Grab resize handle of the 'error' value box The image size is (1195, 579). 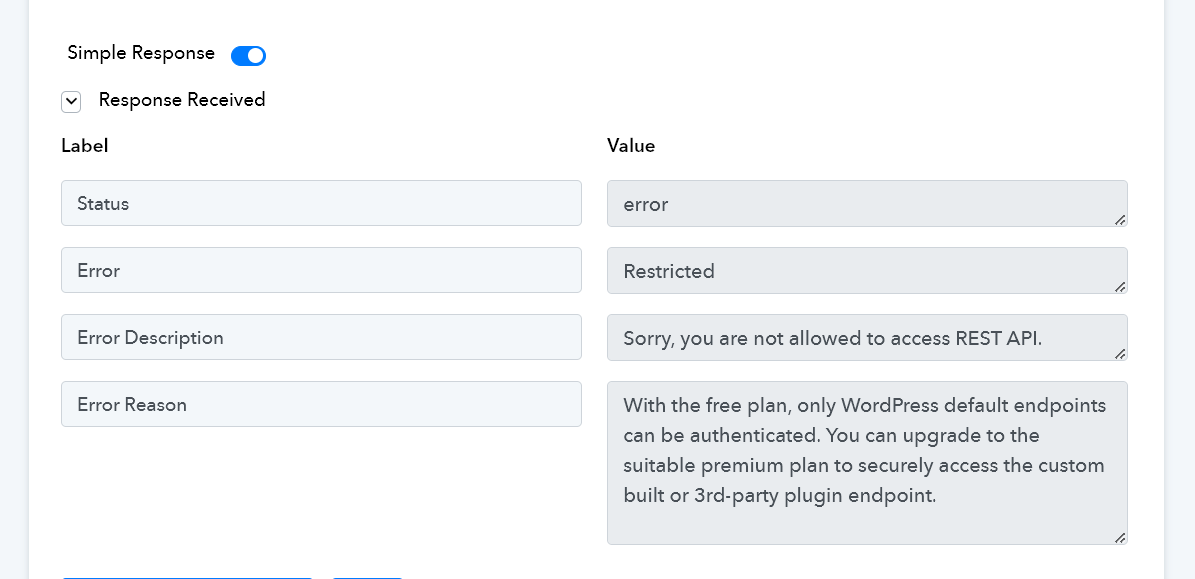click(x=1120, y=220)
